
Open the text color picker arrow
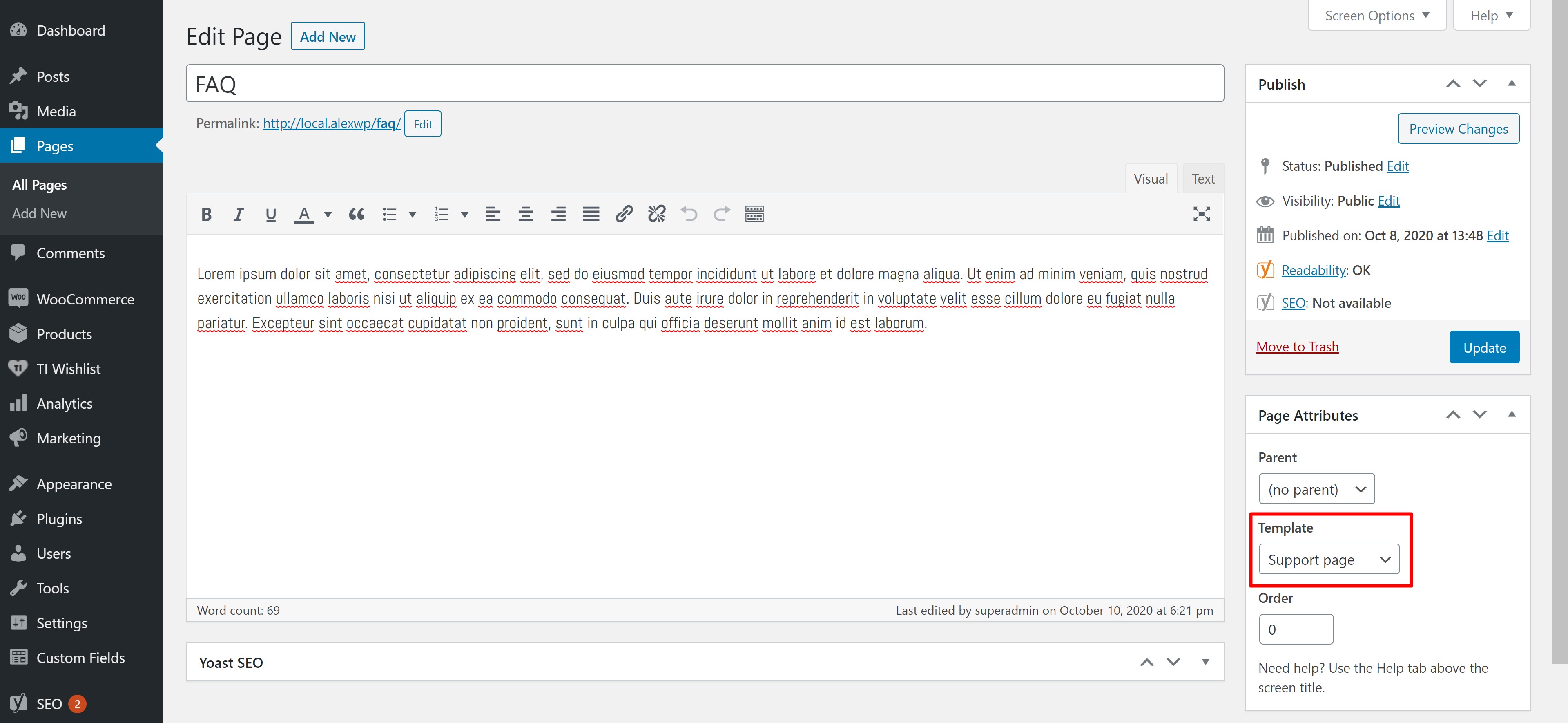tap(328, 214)
